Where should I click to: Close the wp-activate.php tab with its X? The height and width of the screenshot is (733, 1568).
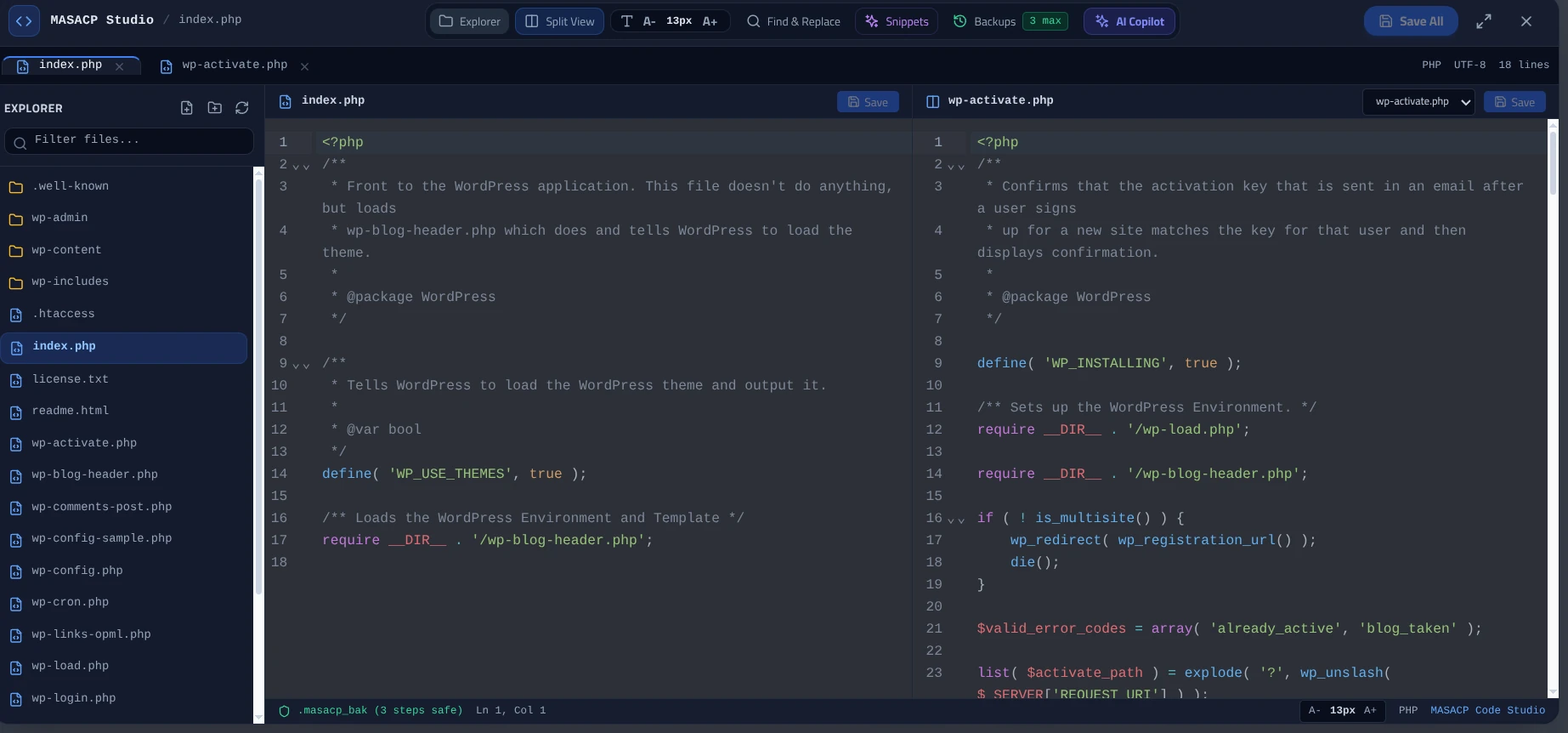[304, 66]
